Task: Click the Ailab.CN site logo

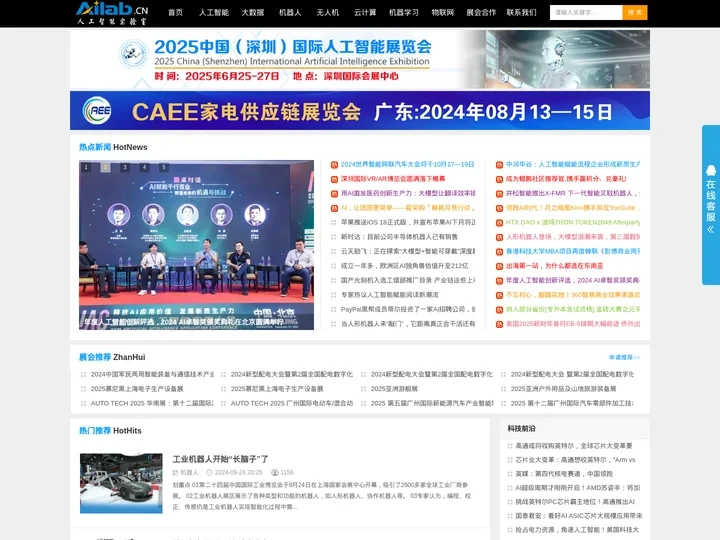Action: click(x=112, y=13)
